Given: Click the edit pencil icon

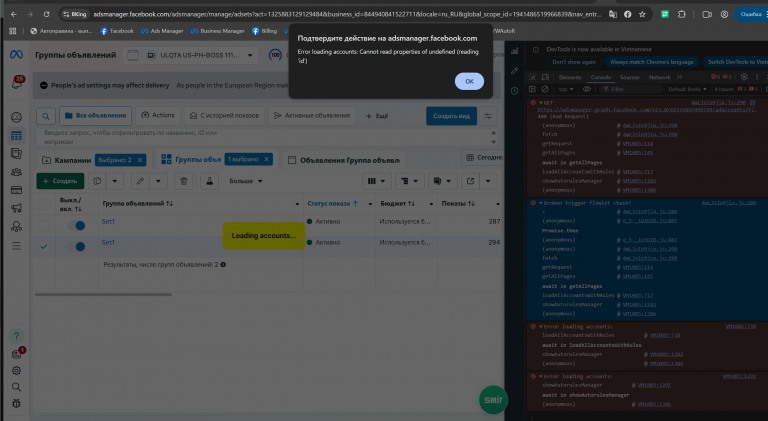Looking at the screenshot, I should coord(140,181).
